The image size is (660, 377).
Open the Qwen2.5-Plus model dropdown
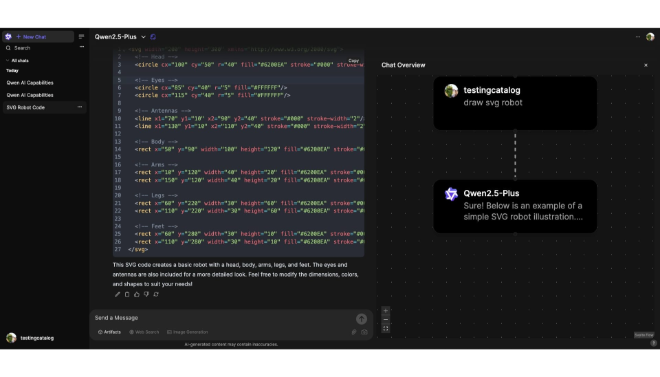(x=120, y=37)
